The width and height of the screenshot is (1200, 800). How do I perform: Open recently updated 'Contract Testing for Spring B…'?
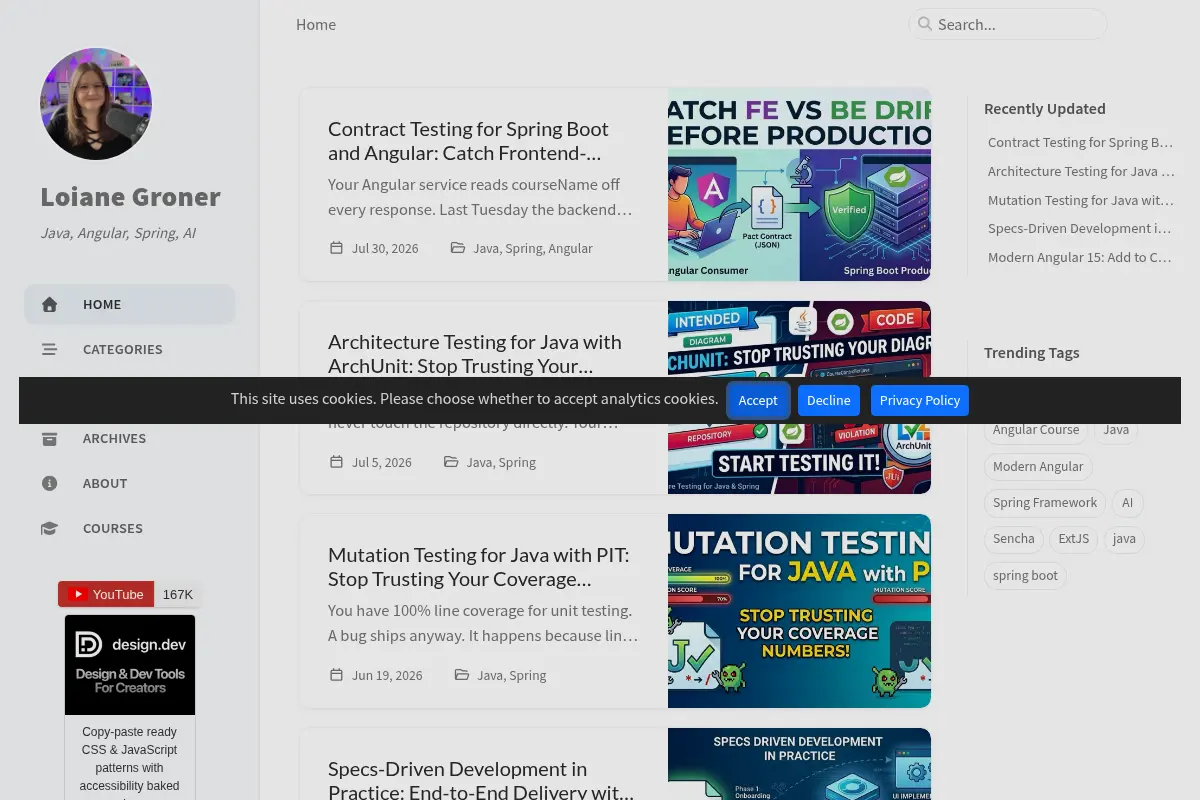1081,142
